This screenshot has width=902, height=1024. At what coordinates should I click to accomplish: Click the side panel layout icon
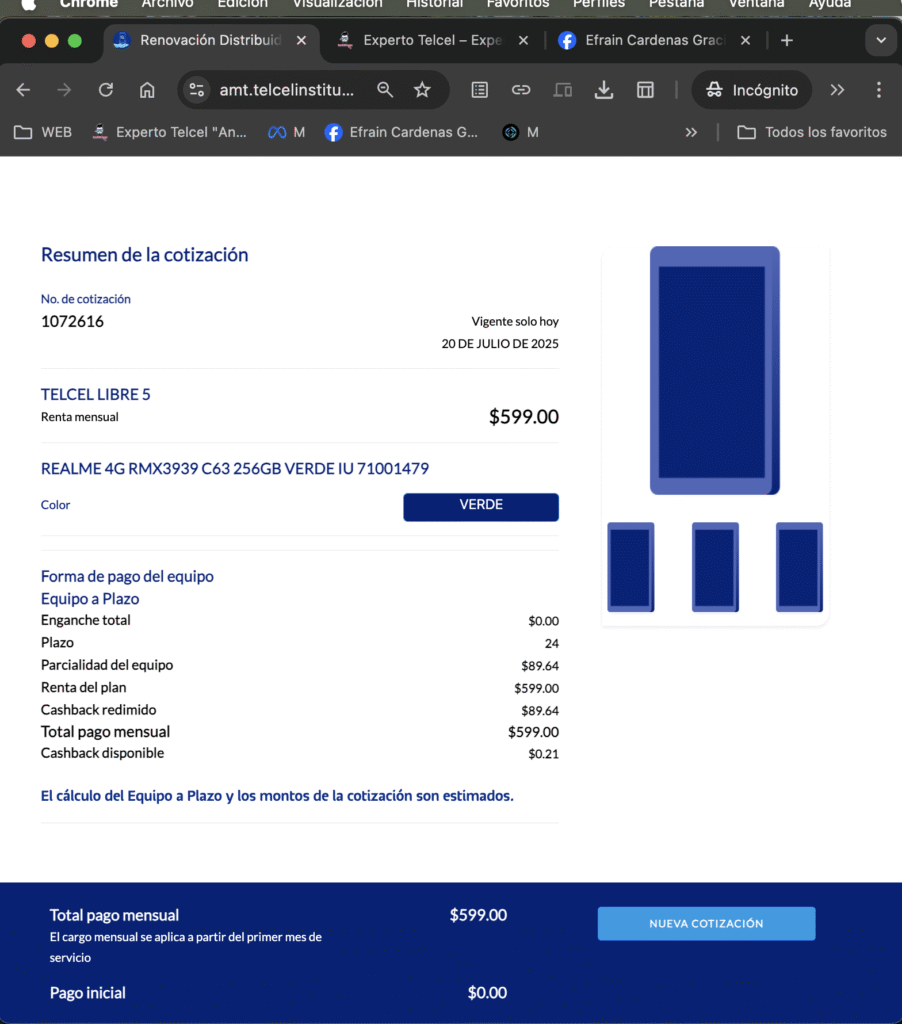(645, 89)
